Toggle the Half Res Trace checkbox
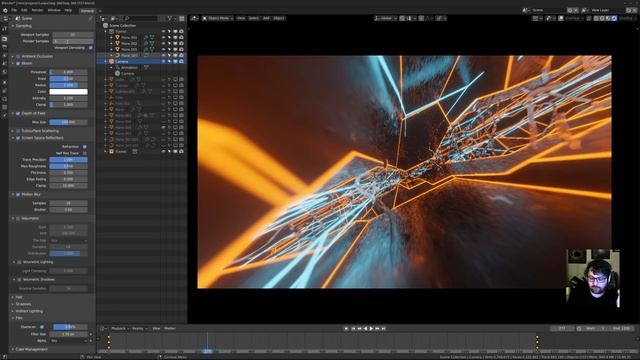Screen dimensions: 640x360 pyautogui.click(x=84, y=153)
